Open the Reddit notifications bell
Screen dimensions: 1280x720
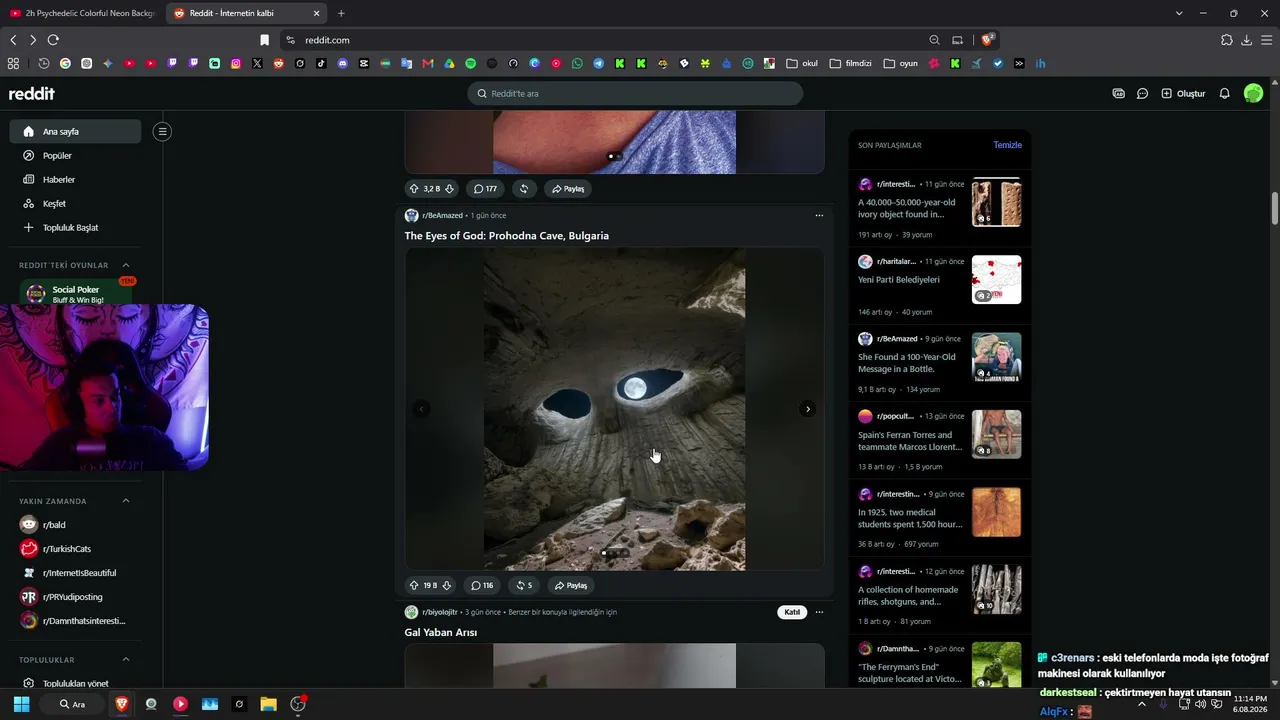pos(1224,93)
